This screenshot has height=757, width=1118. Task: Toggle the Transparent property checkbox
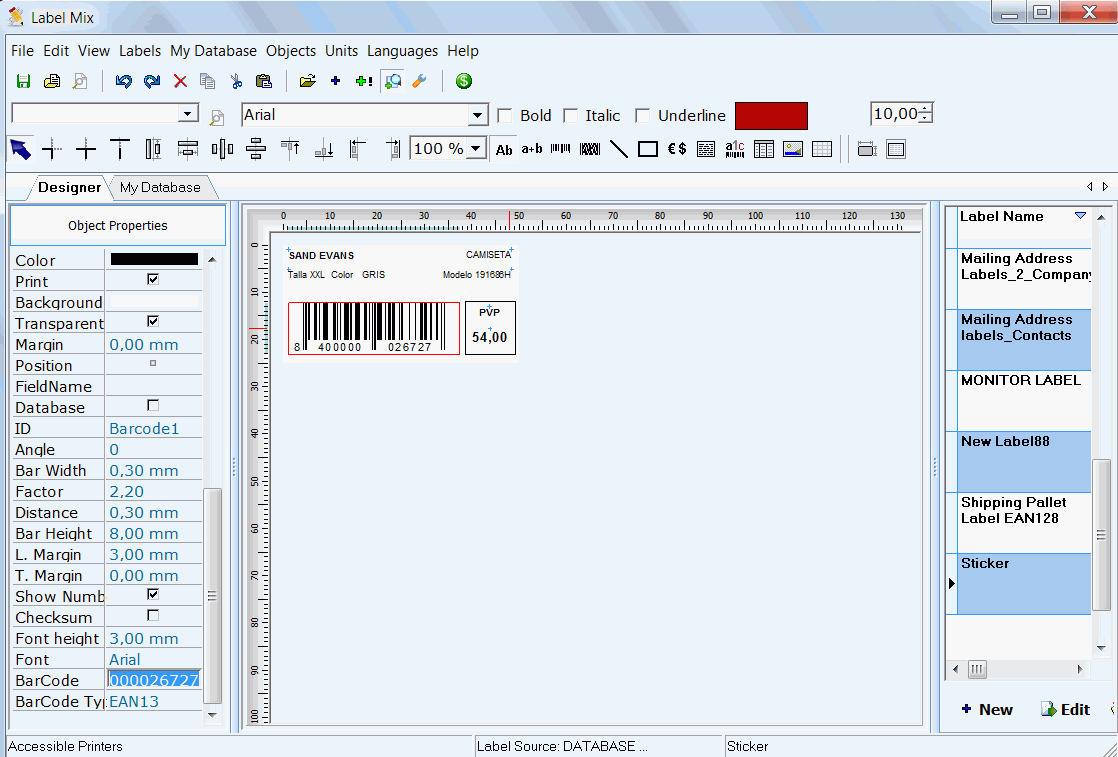click(153, 321)
